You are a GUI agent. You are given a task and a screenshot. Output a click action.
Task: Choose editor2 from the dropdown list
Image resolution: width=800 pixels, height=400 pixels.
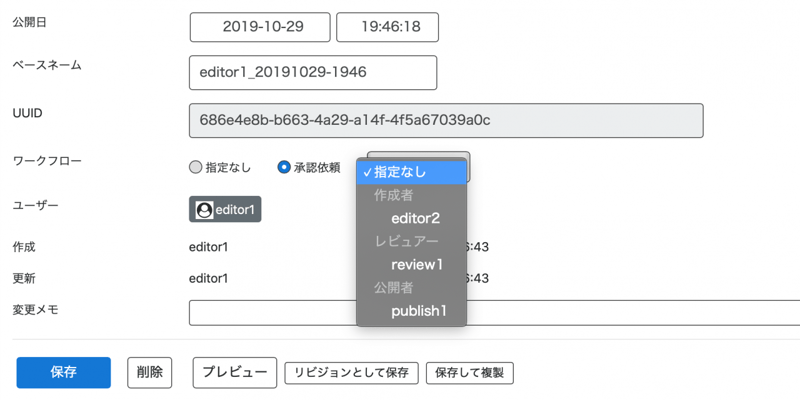[x=415, y=218]
